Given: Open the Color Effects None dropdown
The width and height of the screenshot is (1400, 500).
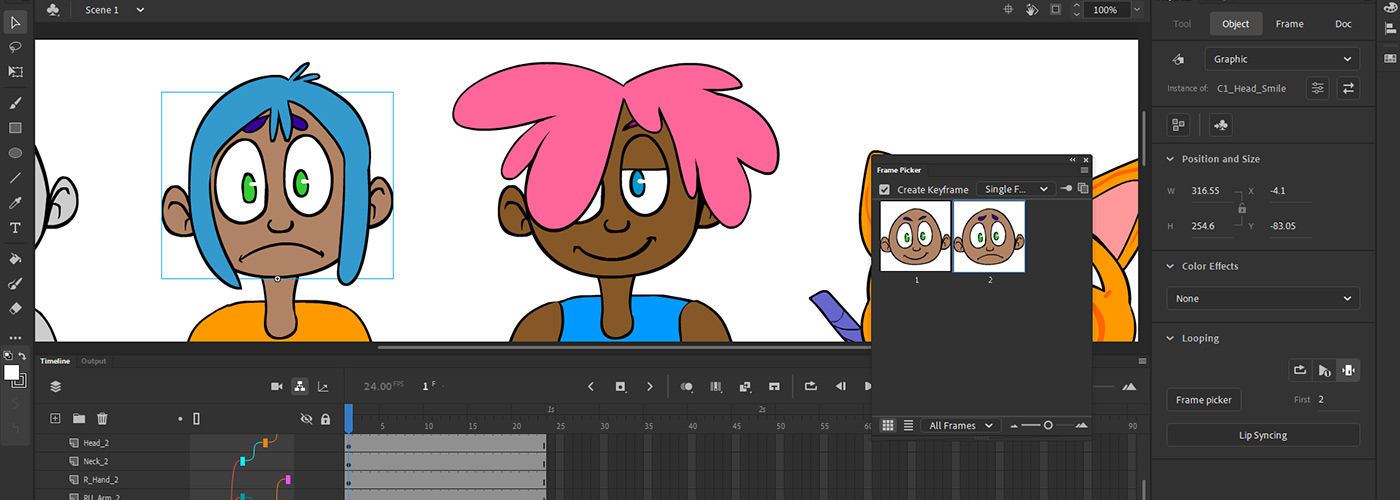Looking at the screenshot, I should pyautogui.click(x=1263, y=298).
